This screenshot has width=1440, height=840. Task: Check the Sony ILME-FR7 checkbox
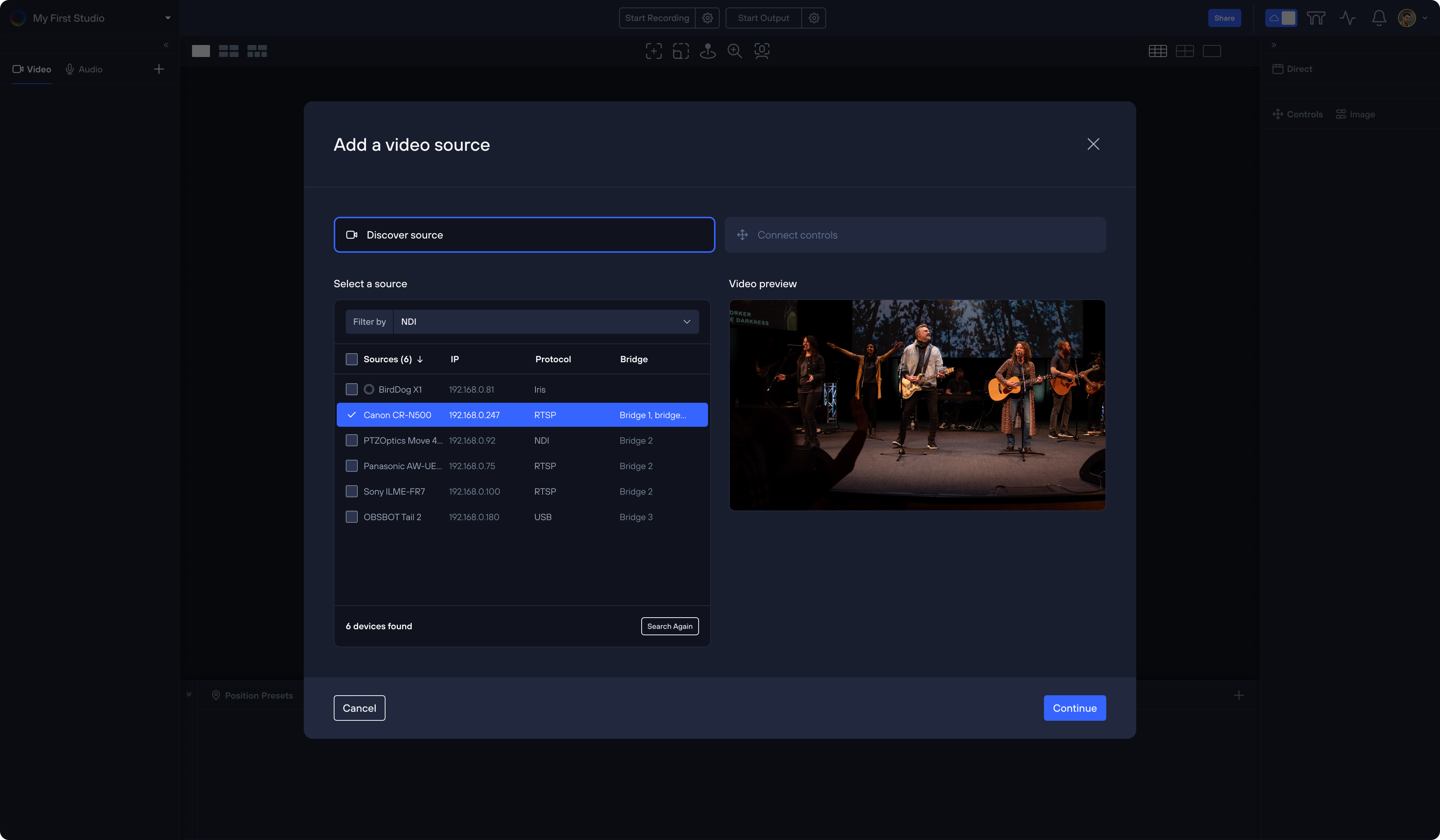click(351, 491)
